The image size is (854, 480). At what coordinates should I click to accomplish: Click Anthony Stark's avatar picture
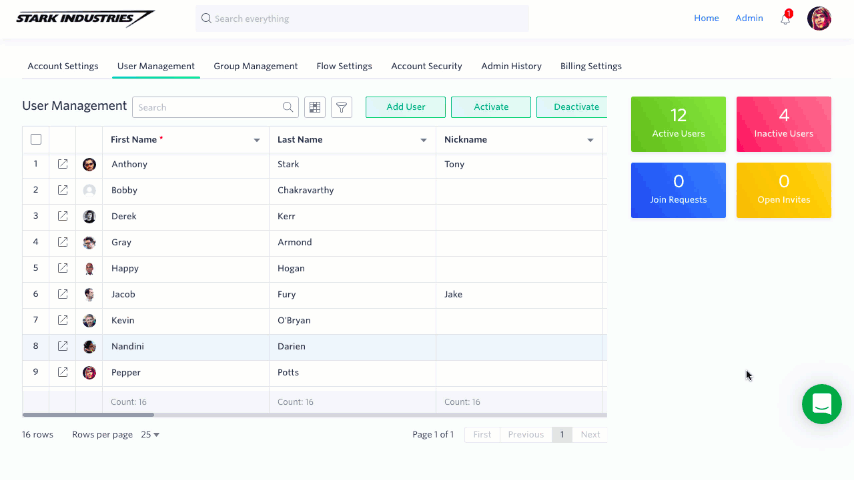pos(89,165)
